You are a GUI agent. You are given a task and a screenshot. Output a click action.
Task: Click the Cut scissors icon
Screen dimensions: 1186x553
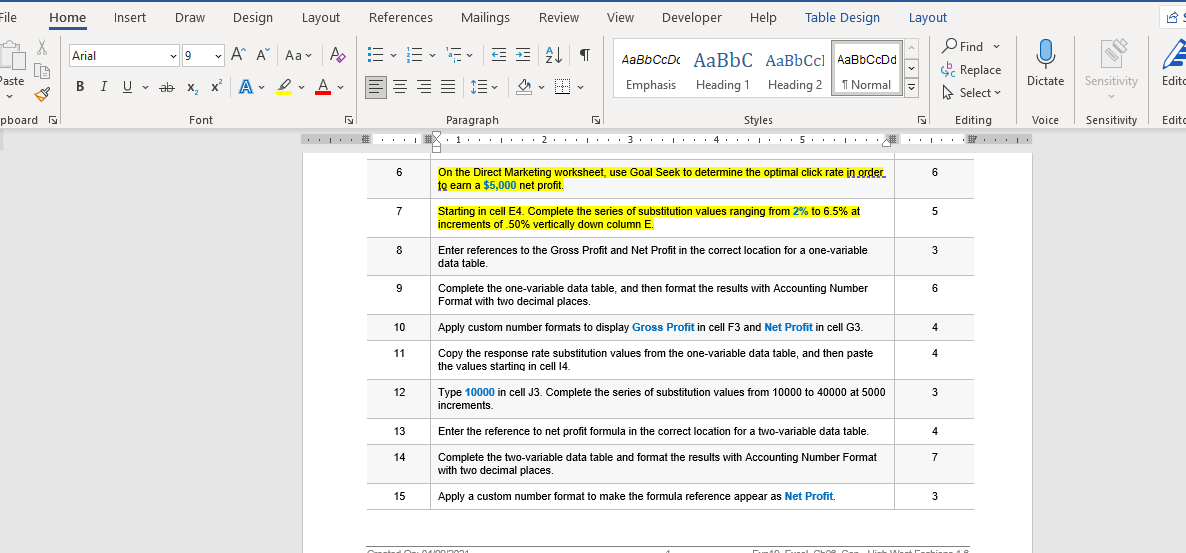[x=42, y=48]
